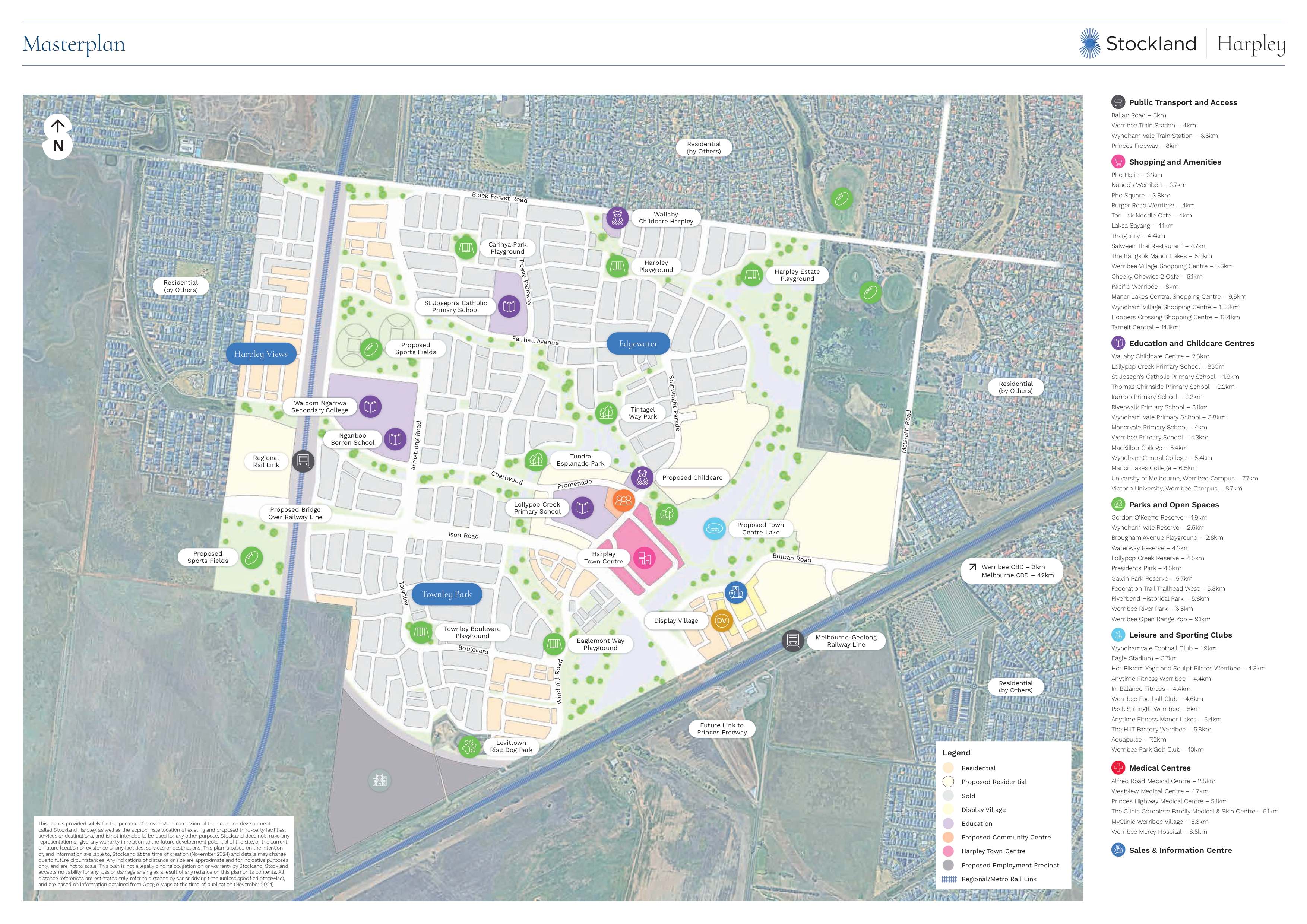1307x924 pixels.
Task: Click the Tundra Esplanade Park tree icon
Action: coord(536,460)
